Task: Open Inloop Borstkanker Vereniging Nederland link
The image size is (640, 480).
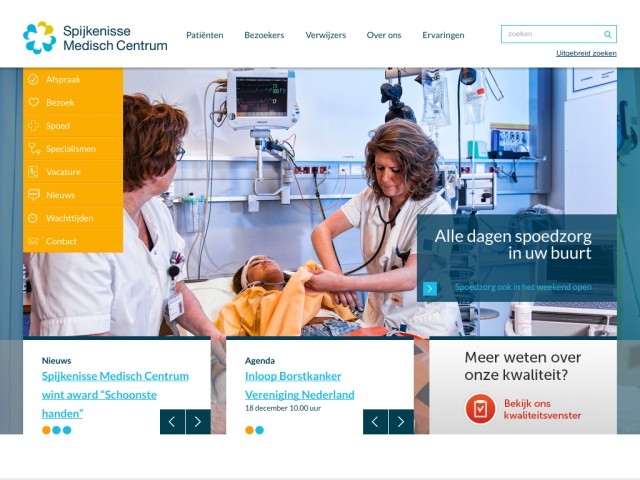Action: [x=300, y=385]
